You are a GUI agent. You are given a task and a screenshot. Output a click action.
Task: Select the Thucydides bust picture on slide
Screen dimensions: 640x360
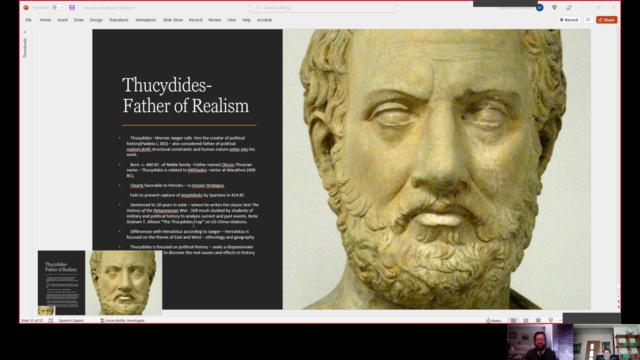click(437, 169)
